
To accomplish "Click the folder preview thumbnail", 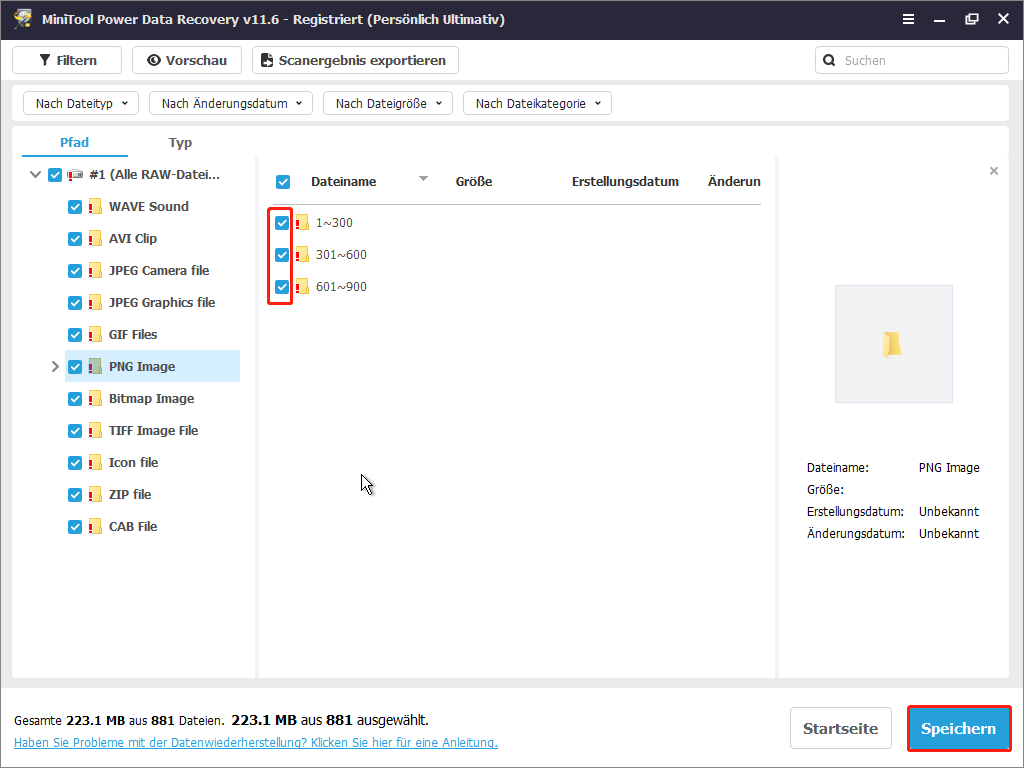I will pyautogui.click(x=893, y=344).
